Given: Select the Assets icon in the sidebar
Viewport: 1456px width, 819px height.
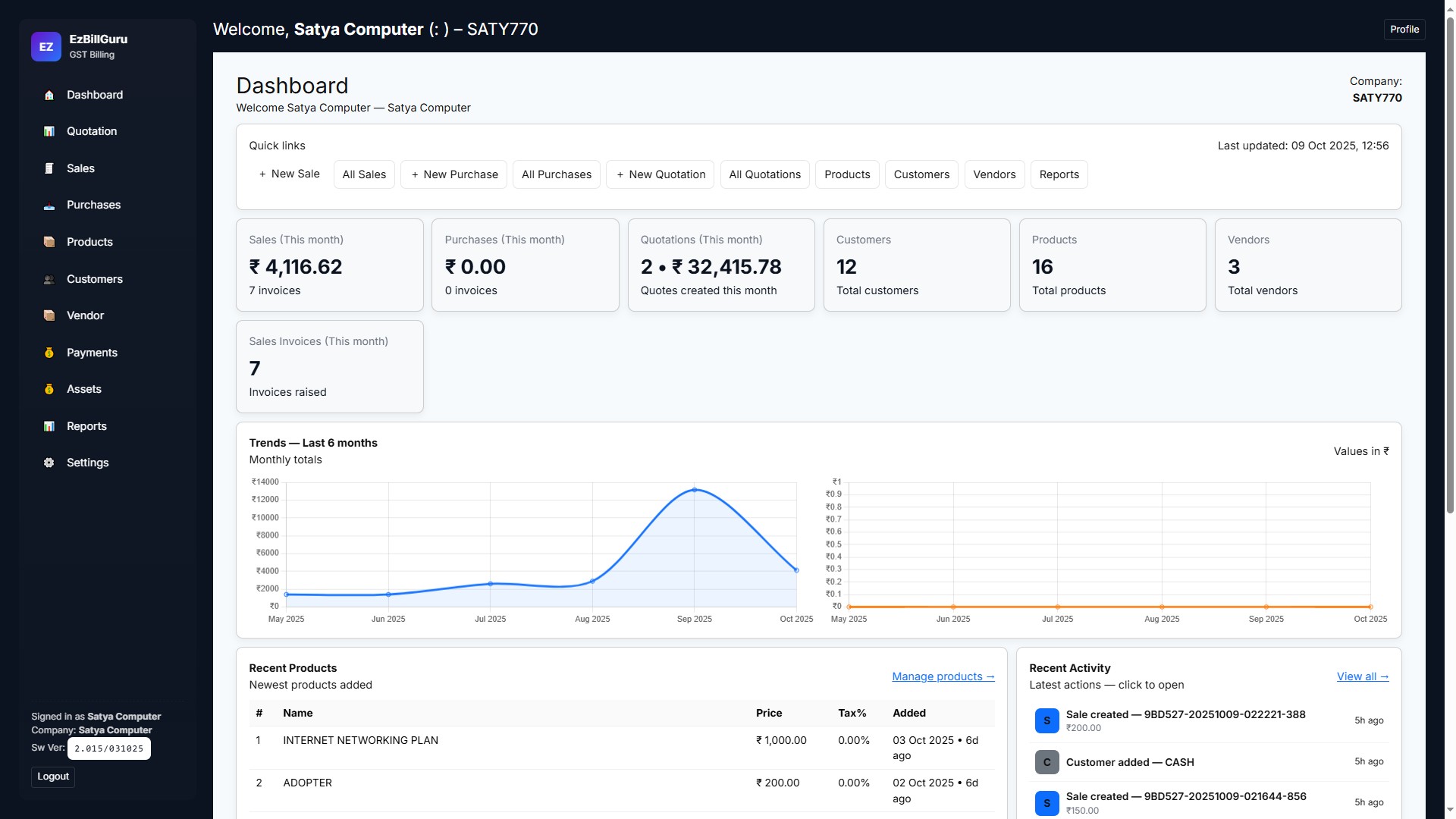Looking at the screenshot, I should [x=84, y=389].
